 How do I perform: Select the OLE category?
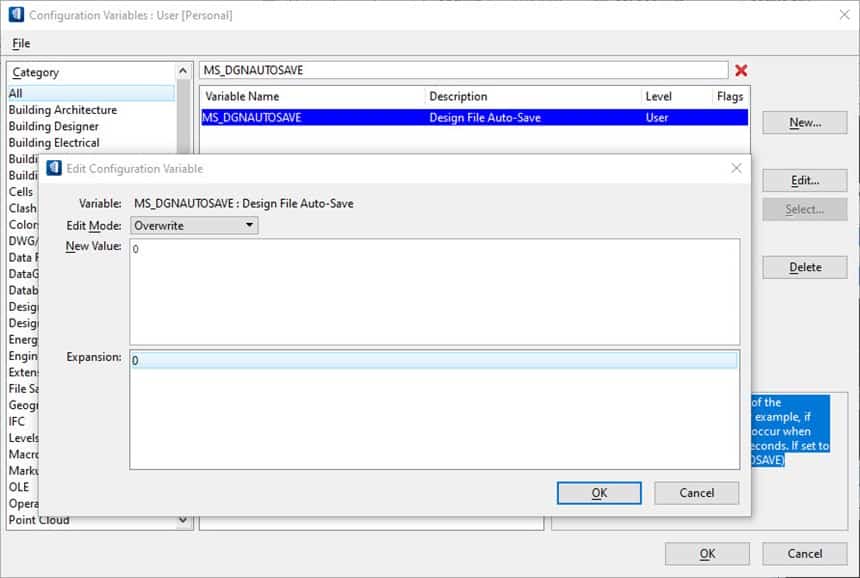[x=22, y=487]
